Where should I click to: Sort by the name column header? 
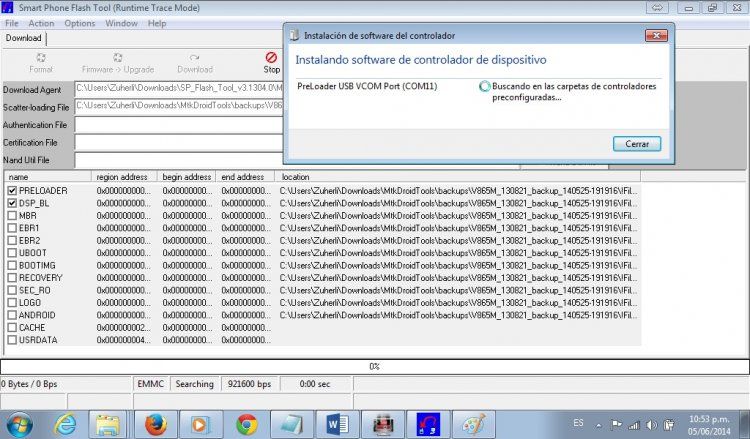coord(48,177)
